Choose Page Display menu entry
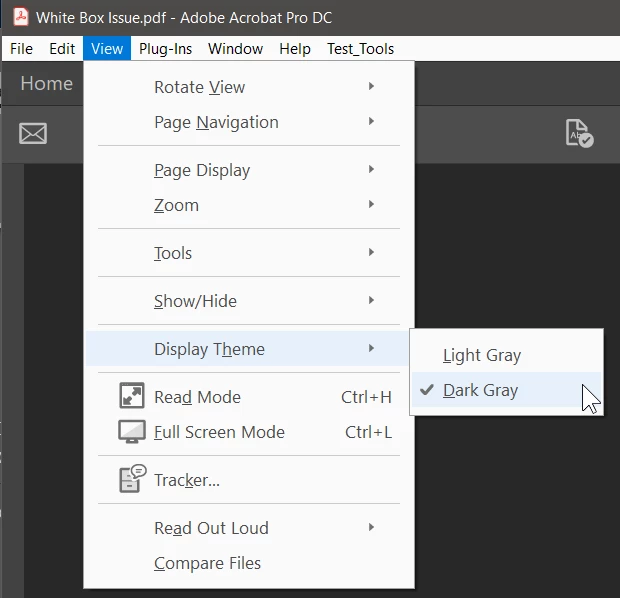Image resolution: width=620 pixels, height=598 pixels. pyautogui.click(x=249, y=170)
